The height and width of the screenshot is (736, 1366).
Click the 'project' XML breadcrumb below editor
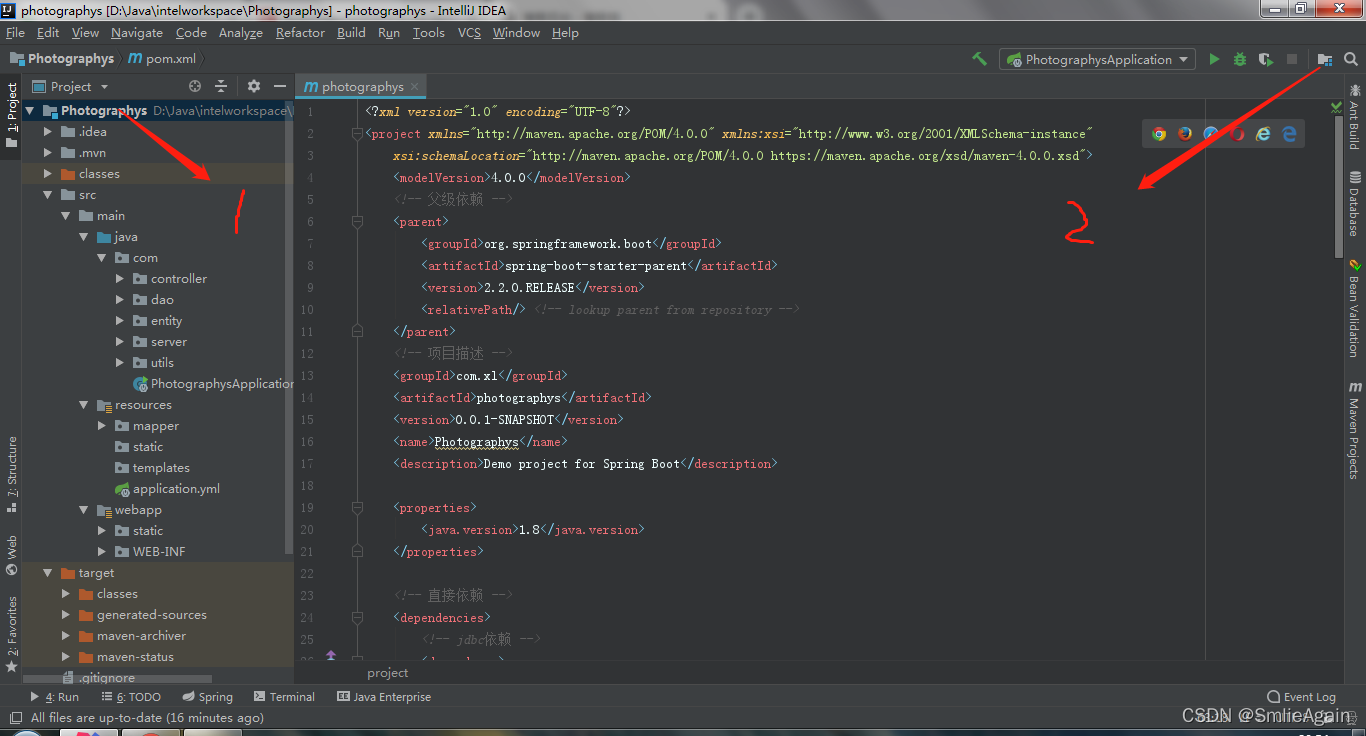(387, 673)
